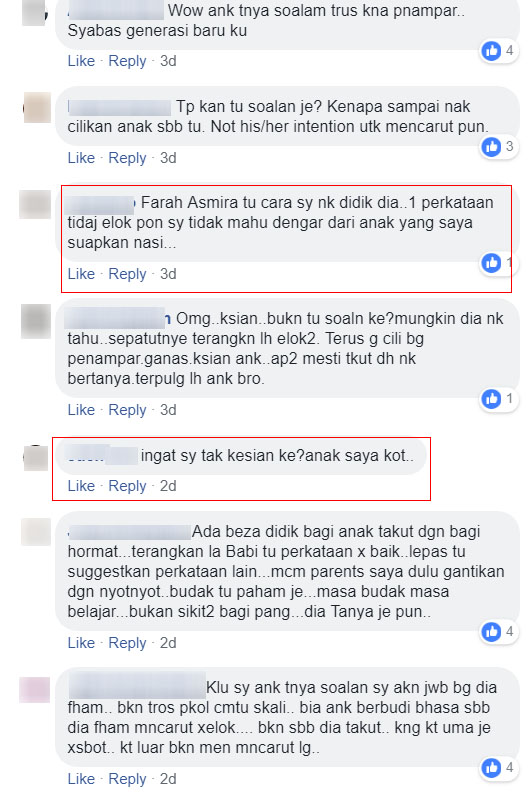Like the 'Ada beza didik bagi anak' comment

point(81,643)
